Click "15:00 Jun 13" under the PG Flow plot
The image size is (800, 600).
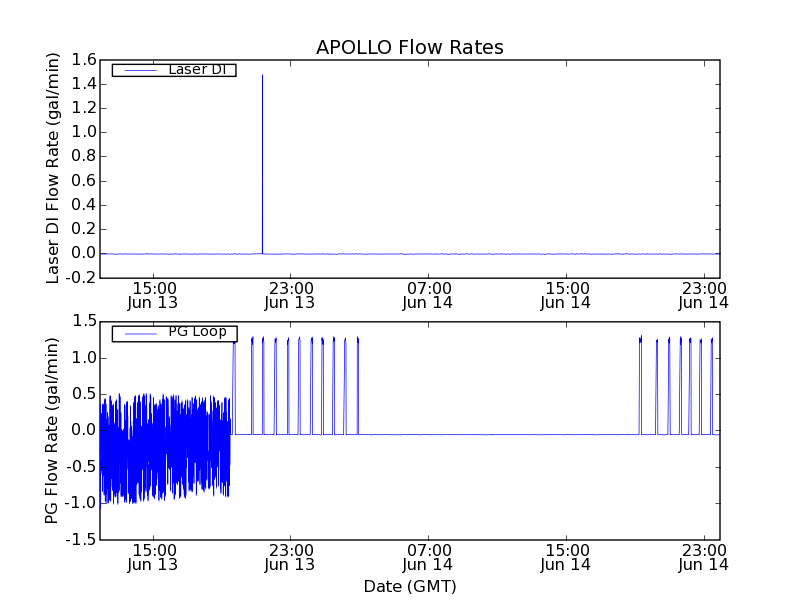tap(153, 558)
